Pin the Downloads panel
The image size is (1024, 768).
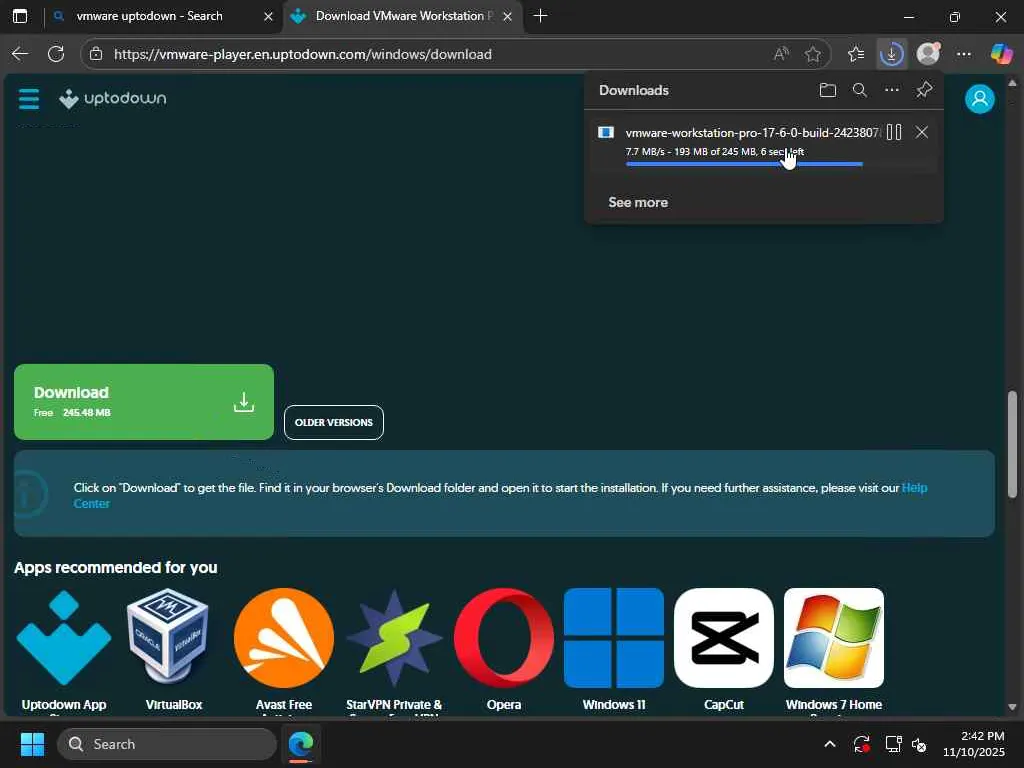[924, 90]
